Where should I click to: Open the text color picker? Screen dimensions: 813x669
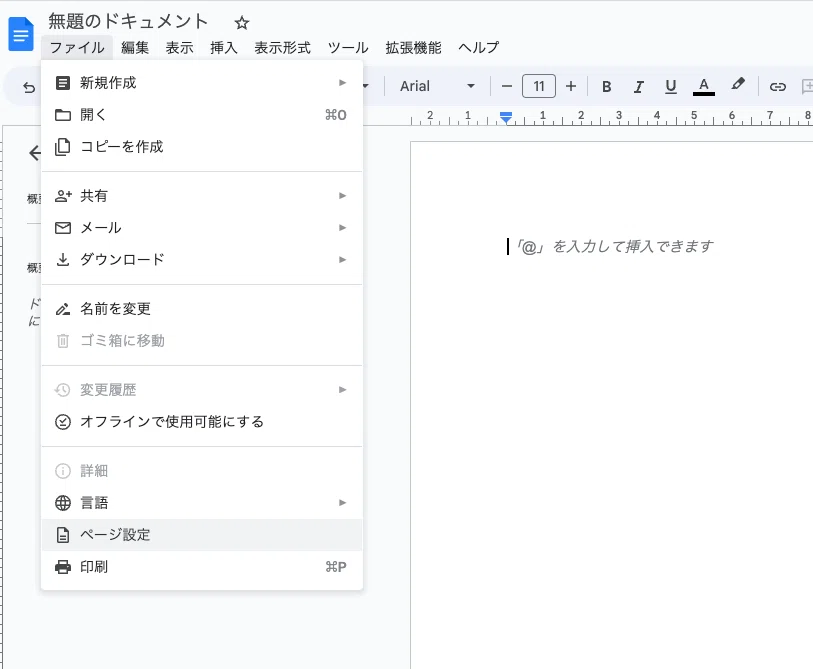(x=704, y=86)
